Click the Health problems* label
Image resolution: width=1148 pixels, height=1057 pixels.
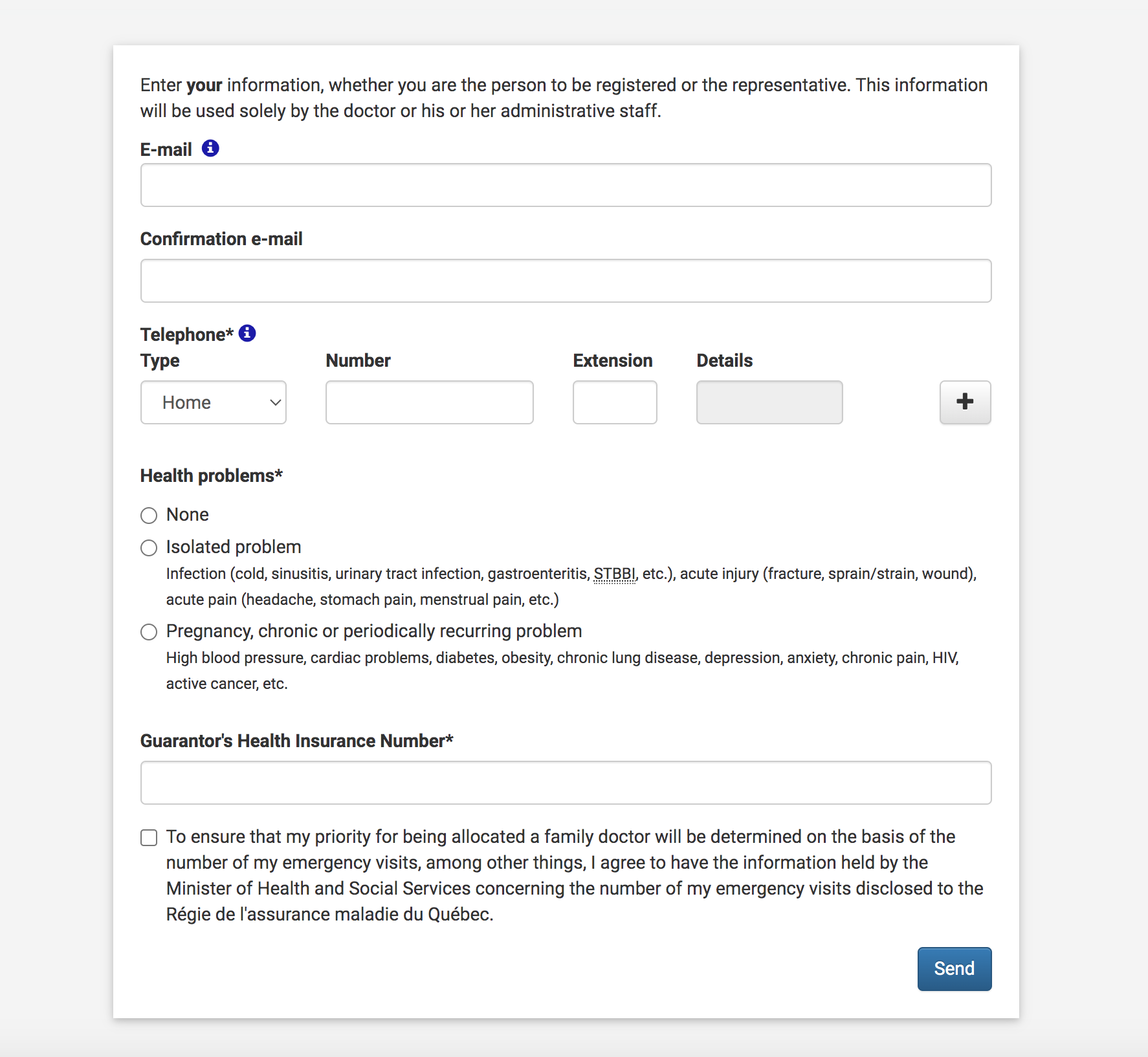click(212, 475)
